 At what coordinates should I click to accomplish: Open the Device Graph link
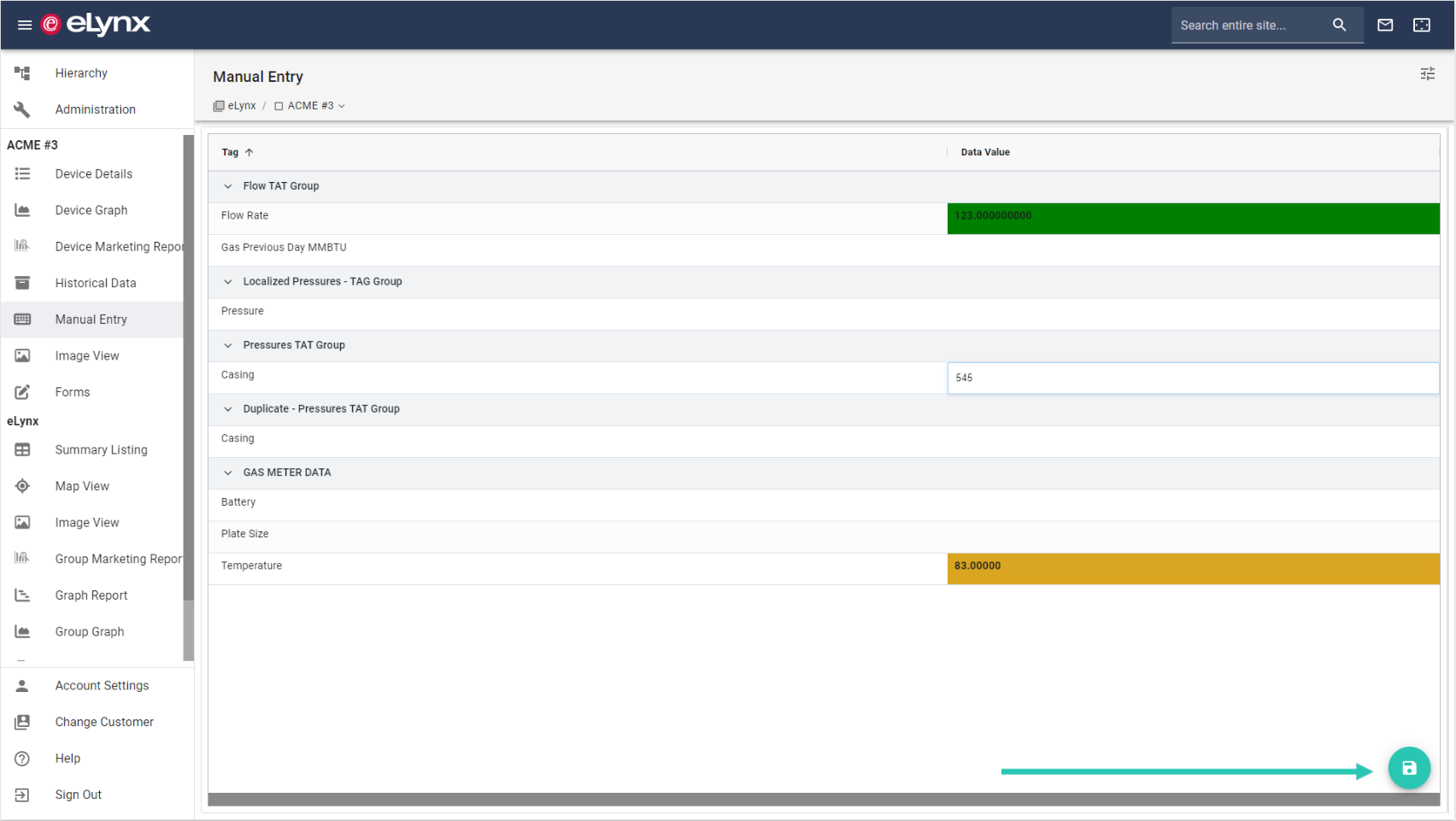point(91,210)
